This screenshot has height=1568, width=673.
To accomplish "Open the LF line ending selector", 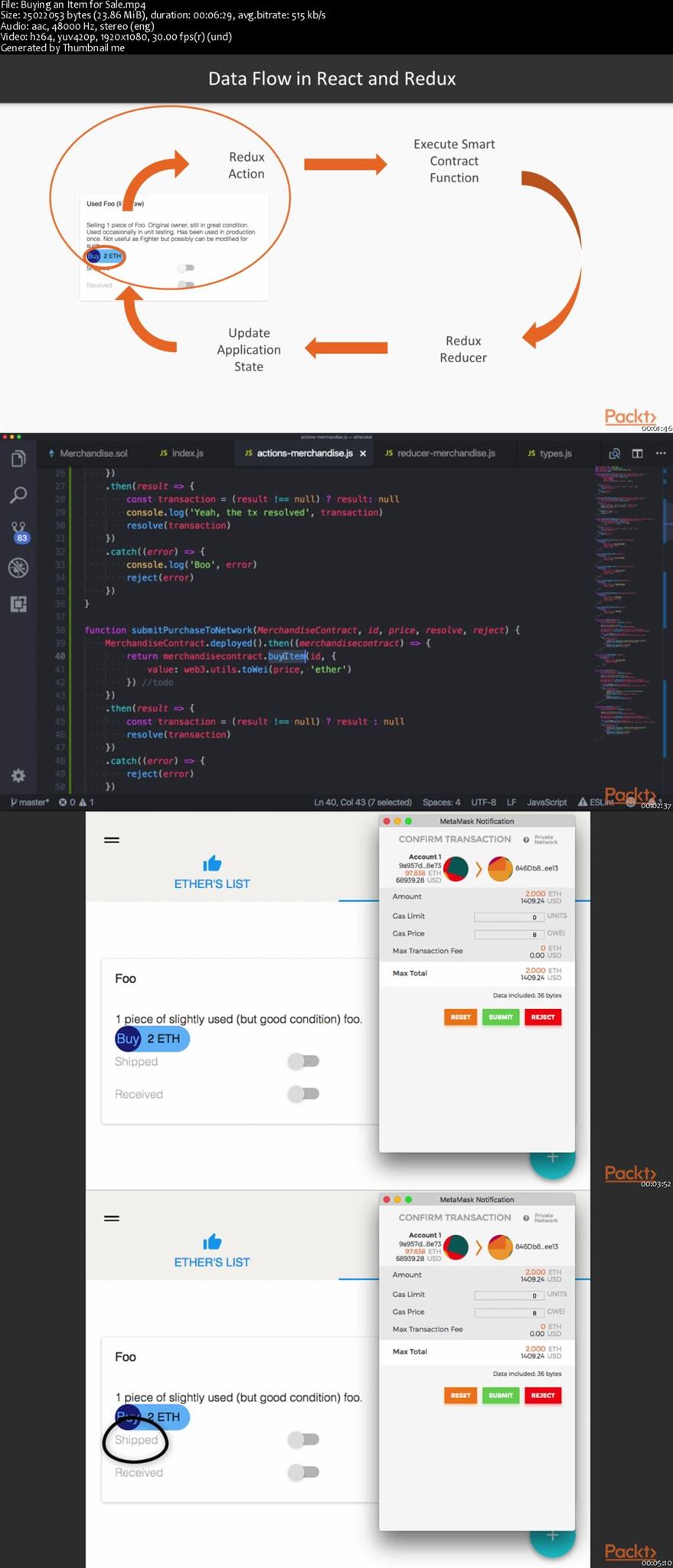I will tap(511, 802).
